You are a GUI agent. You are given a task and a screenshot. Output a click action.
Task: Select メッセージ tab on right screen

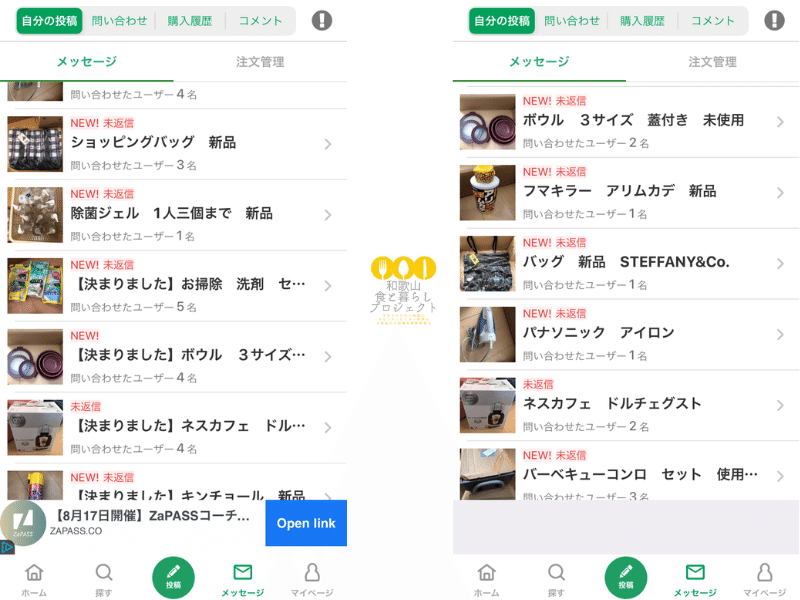[539, 62]
